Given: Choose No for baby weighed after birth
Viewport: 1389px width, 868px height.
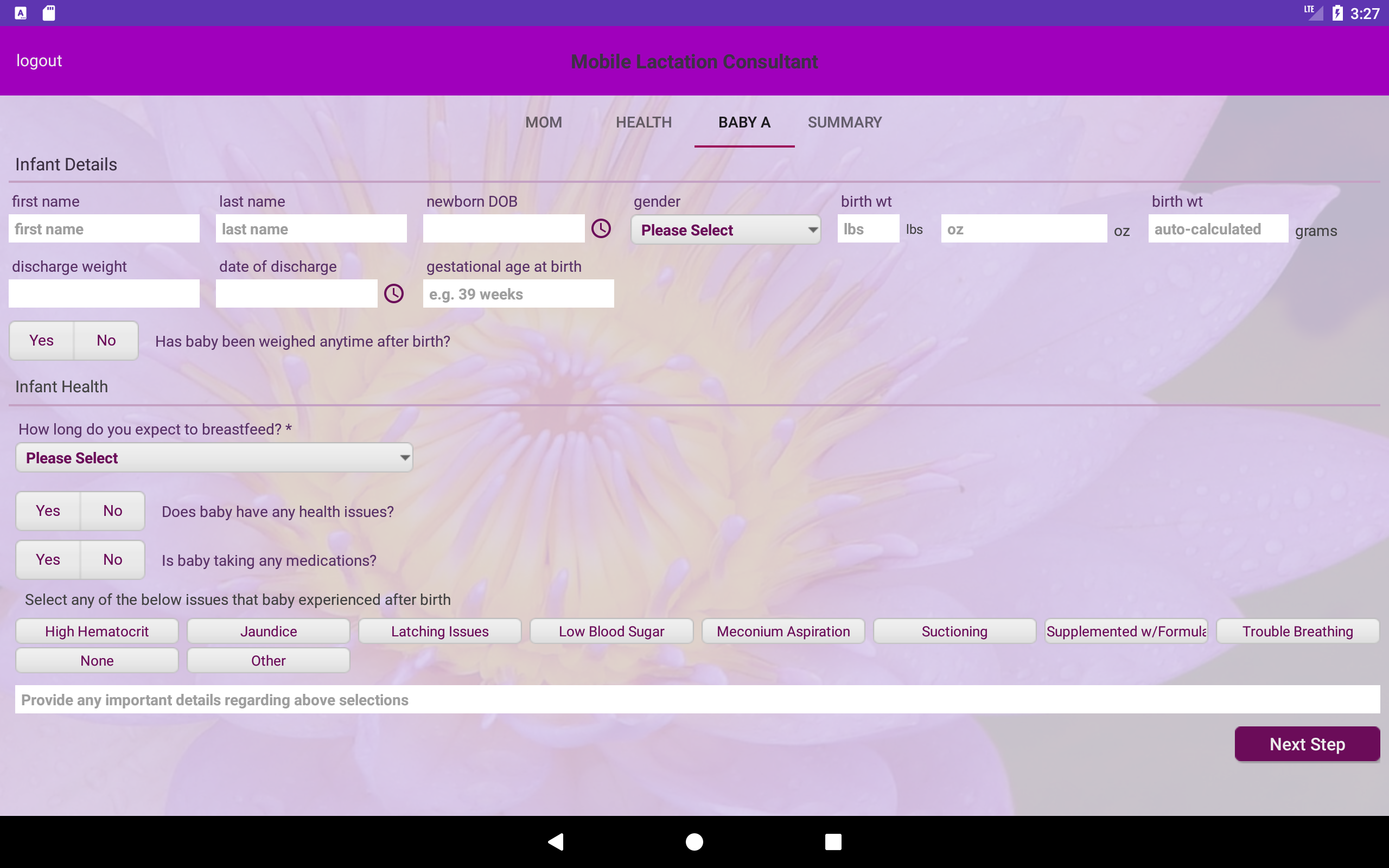Looking at the screenshot, I should pyautogui.click(x=106, y=341).
